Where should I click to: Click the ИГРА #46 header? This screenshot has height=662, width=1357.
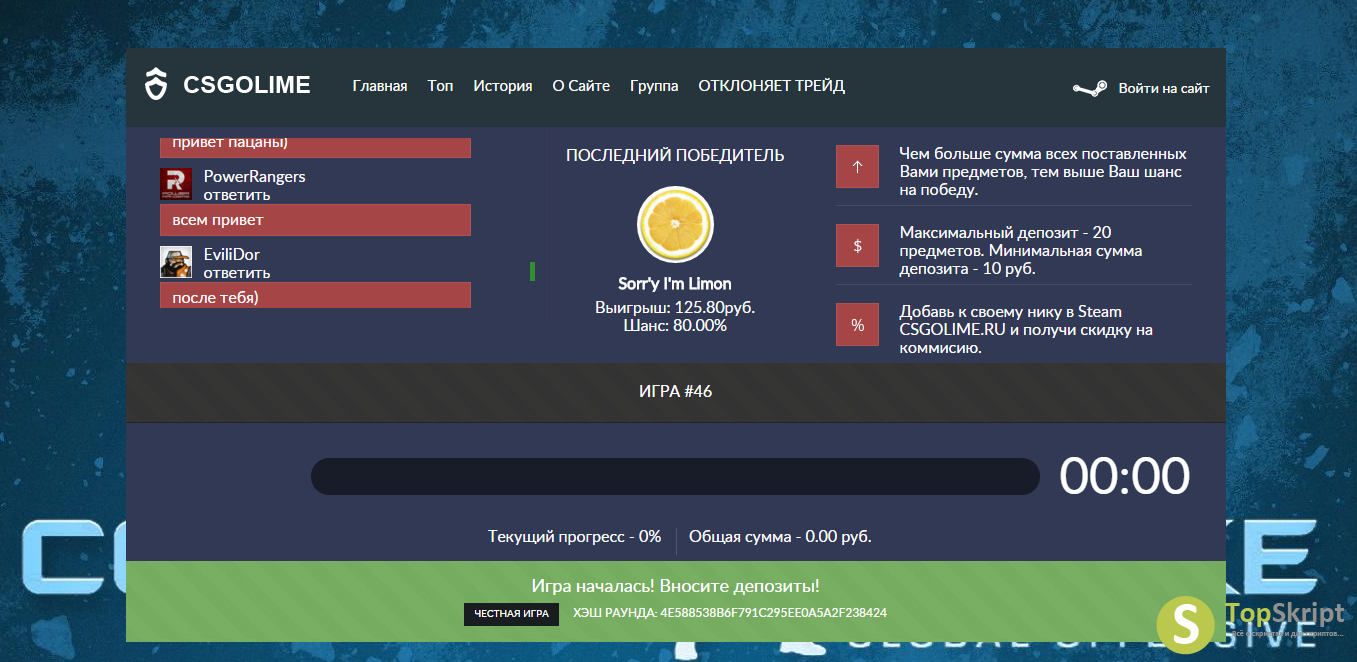pos(676,391)
